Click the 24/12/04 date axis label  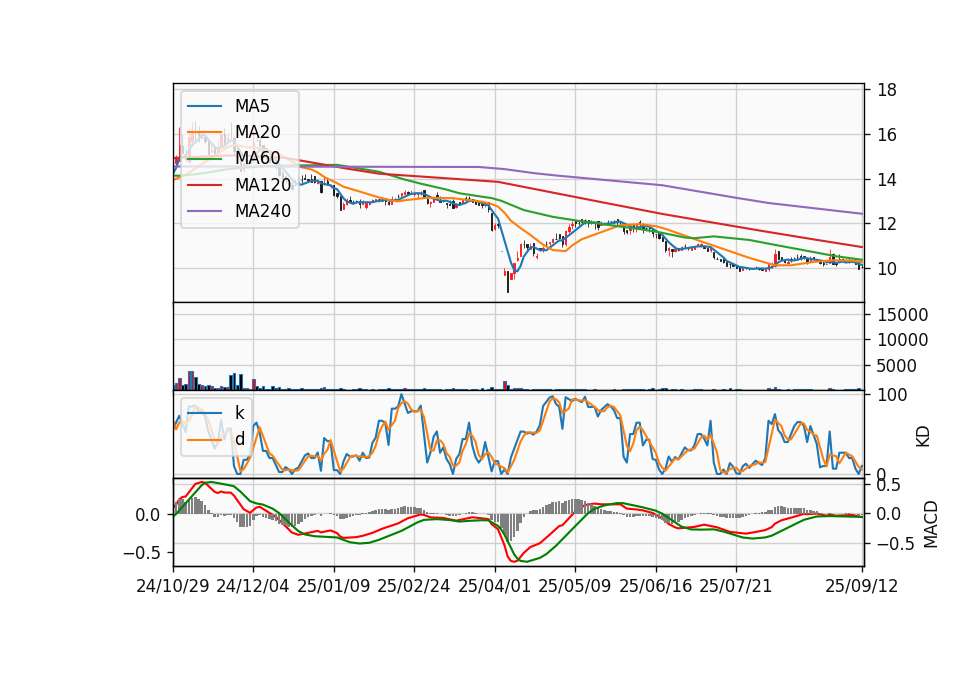click(253, 586)
